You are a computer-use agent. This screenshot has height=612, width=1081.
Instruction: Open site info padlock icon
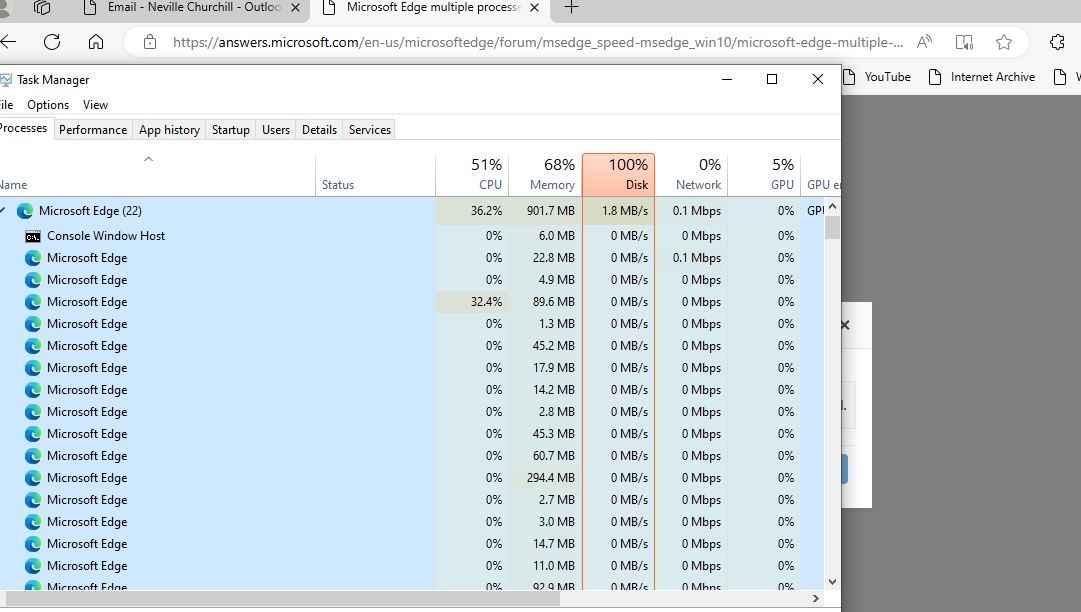click(x=150, y=42)
